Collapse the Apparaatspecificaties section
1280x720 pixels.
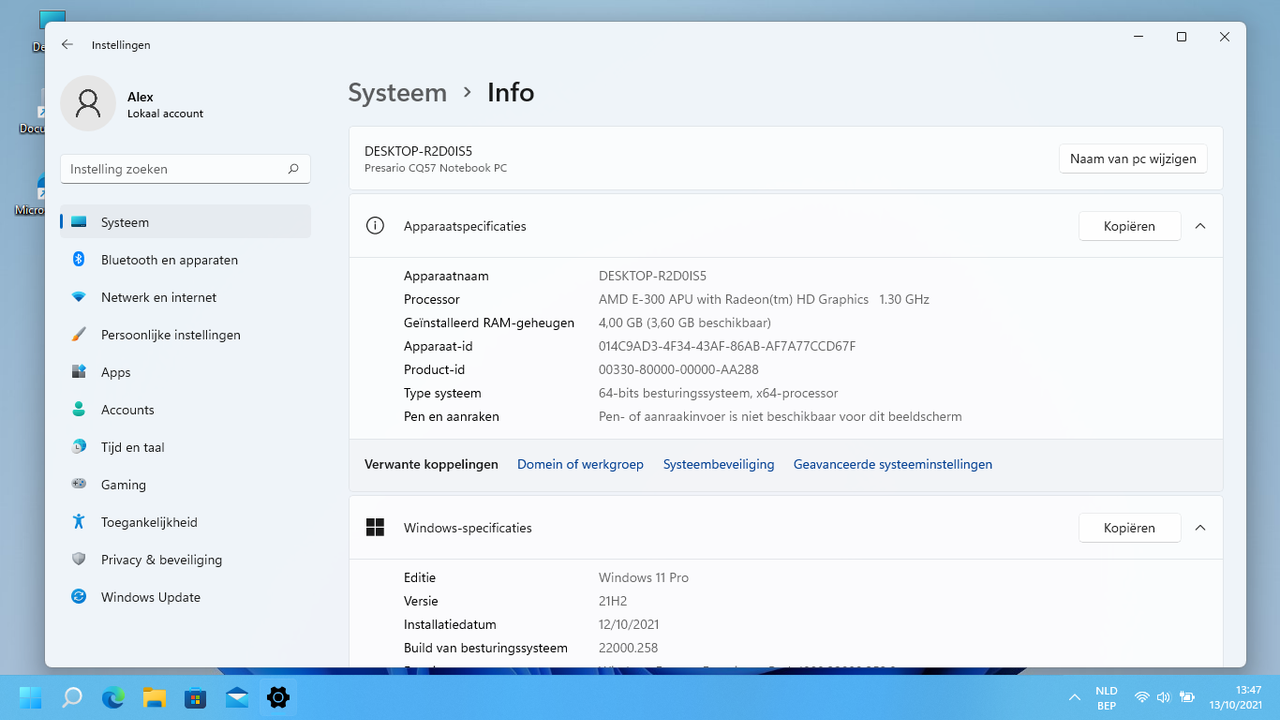coord(1200,226)
